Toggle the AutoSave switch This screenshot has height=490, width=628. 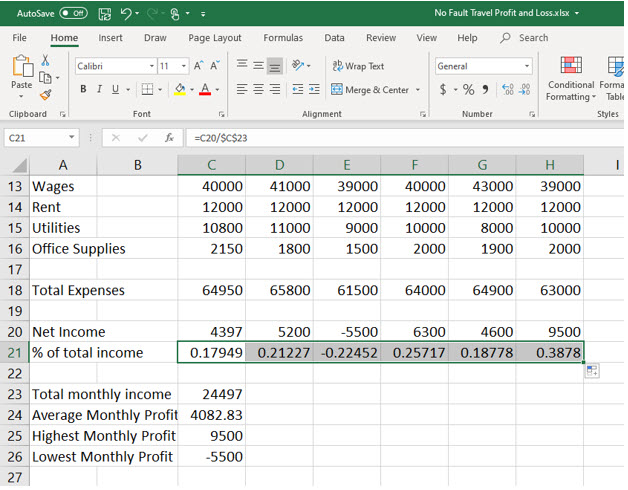pyautogui.click(x=73, y=13)
